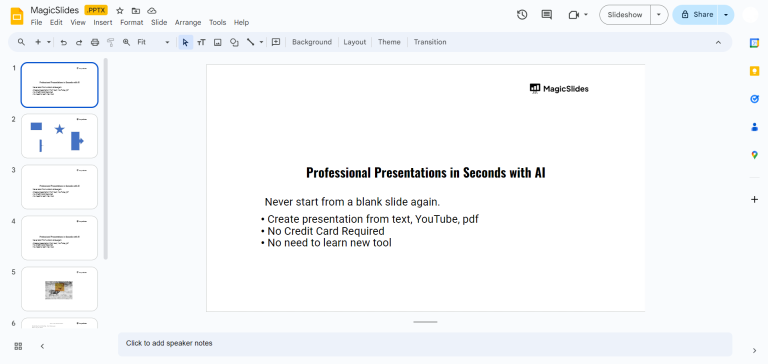Open the comments history icon
This screenshot has height=364, width=768.
[547, 15]
